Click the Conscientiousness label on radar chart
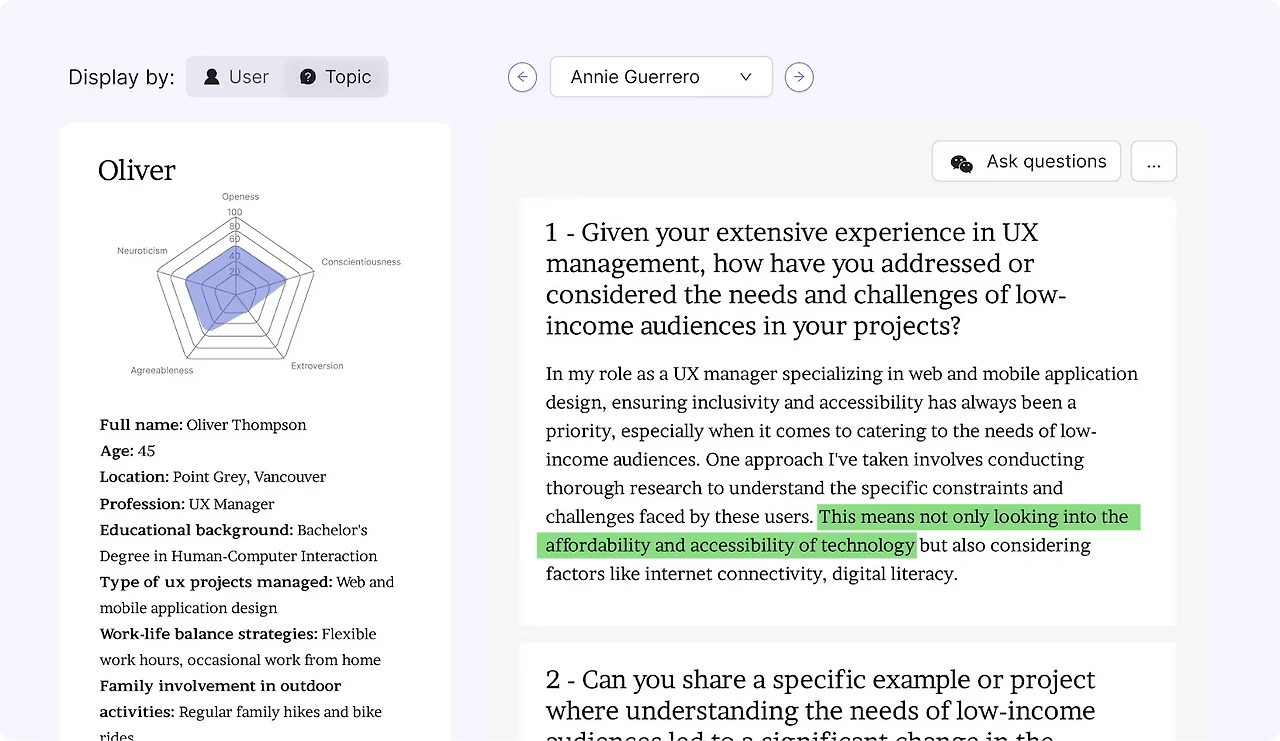 pos(361,262)
